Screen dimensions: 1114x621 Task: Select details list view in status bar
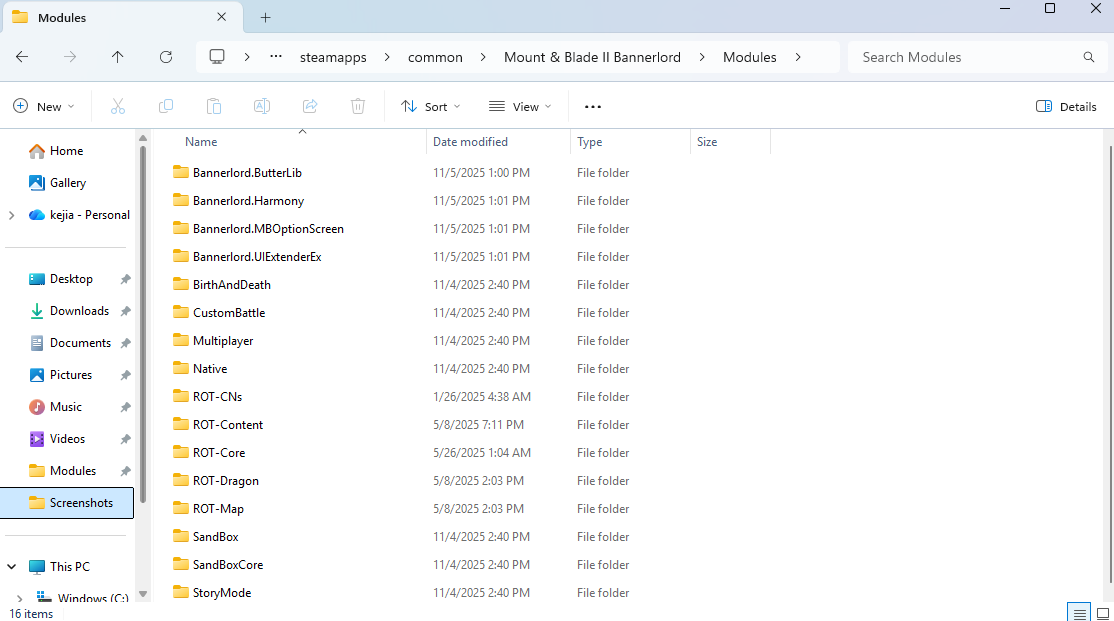(x=1078, y=612)
